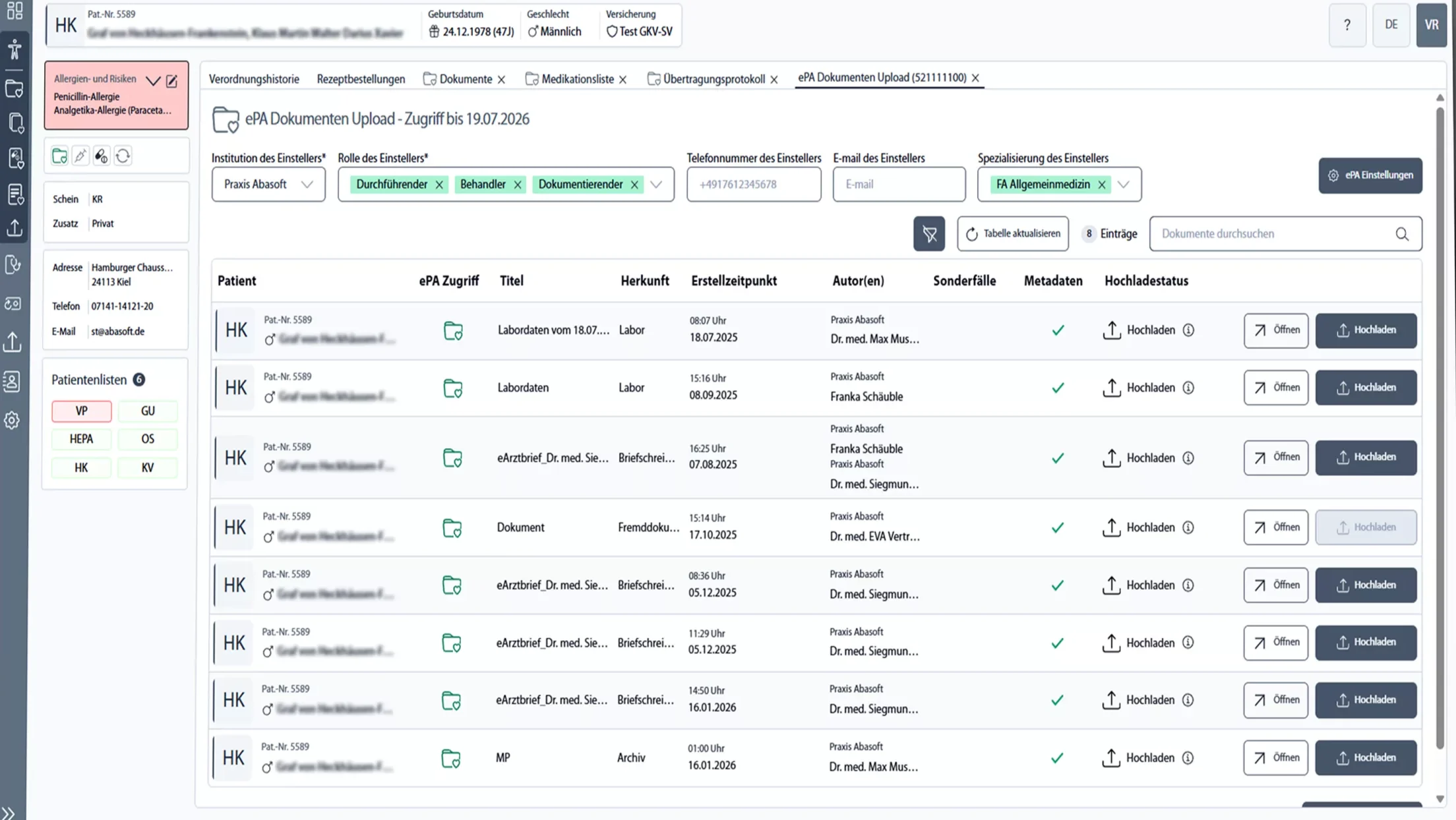This screenshot has height=820, width=1456.
Task: Click the settings gear in left sidebar
Action: (13, 420)
